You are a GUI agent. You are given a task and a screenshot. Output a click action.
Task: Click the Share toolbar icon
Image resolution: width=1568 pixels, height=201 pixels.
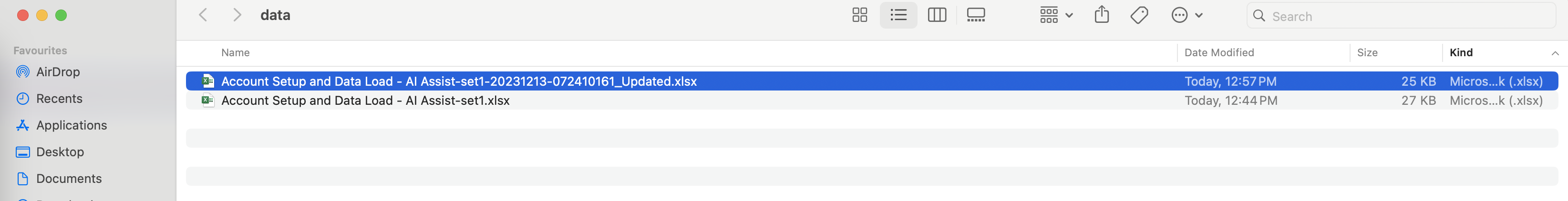click(x=1101, y=15)
